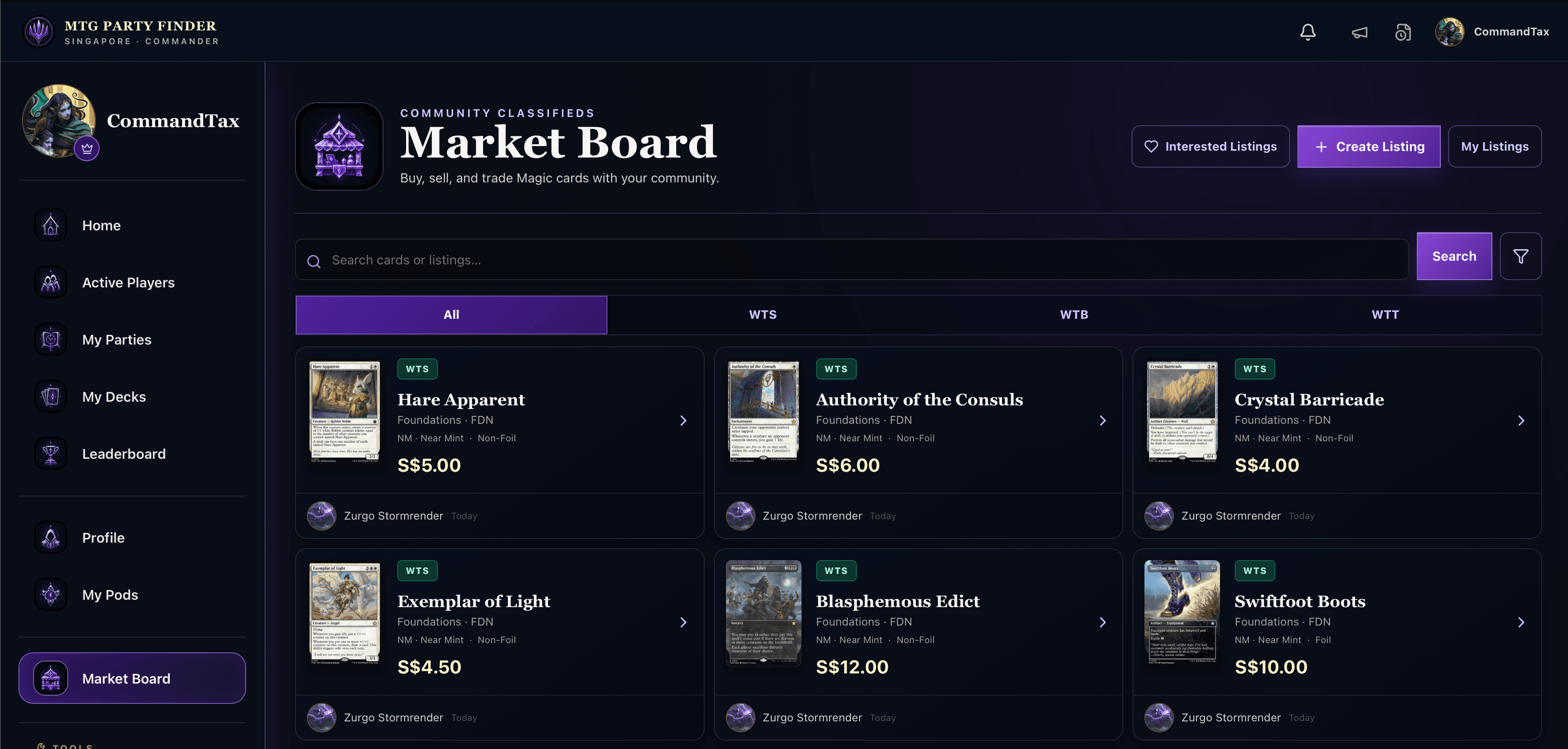Switch to the WTS tab
Screen dimensions: 1568x749
pyautogui.click(x=763, y=315)
